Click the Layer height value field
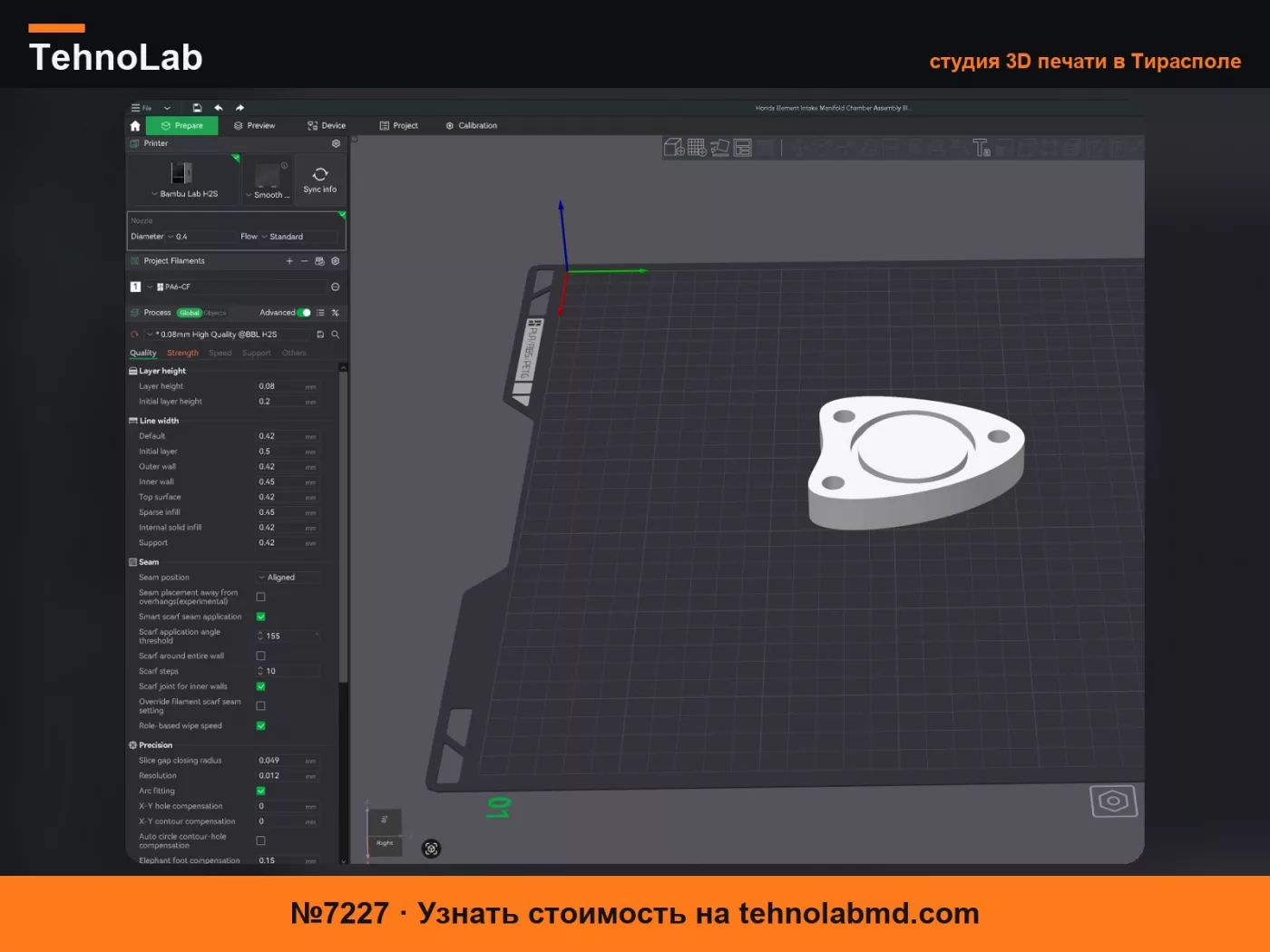Viewport: 1270px width, 952px height. tap(288, 386)
